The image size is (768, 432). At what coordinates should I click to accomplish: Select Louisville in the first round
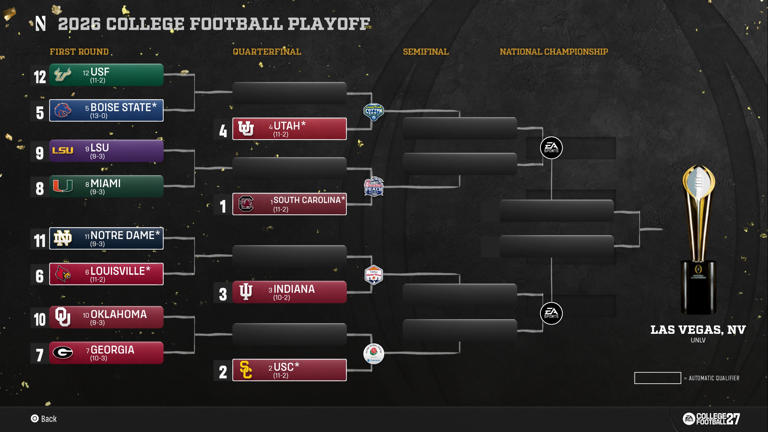pyautogui.click(x=106, y=274)
